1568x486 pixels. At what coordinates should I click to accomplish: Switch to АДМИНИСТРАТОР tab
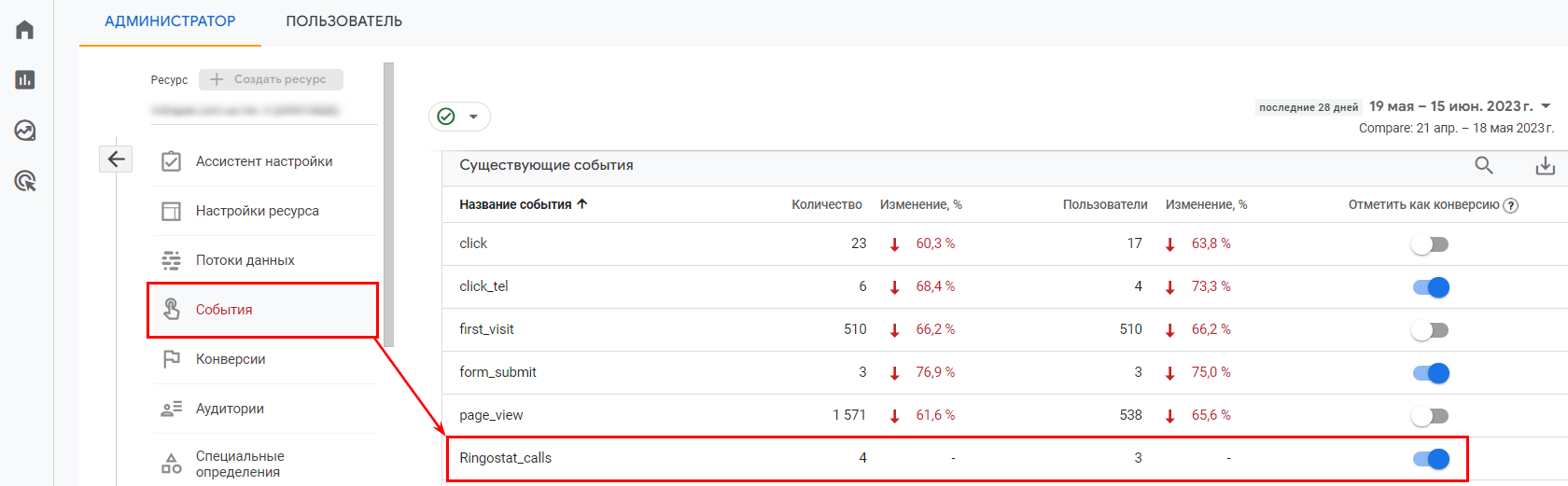[x=170, y=21]
